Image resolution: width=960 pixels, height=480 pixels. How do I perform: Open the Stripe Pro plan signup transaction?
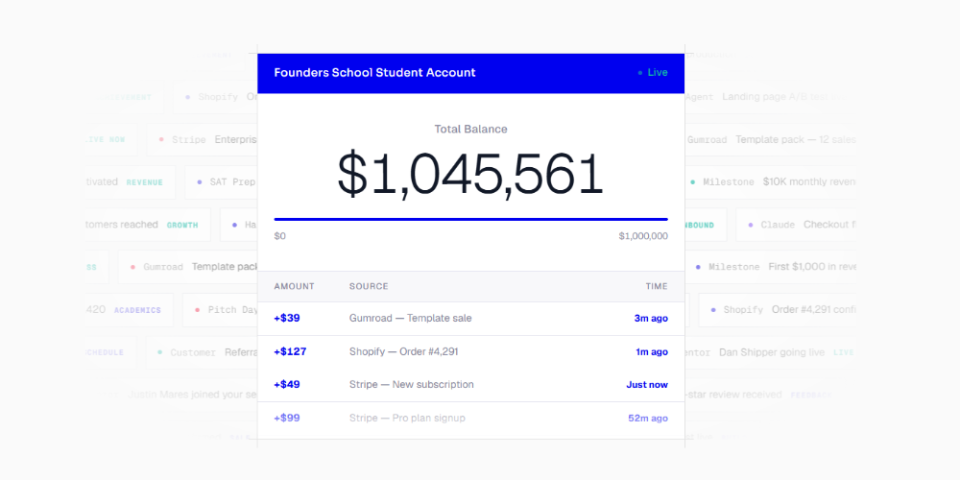coord(471,419)
